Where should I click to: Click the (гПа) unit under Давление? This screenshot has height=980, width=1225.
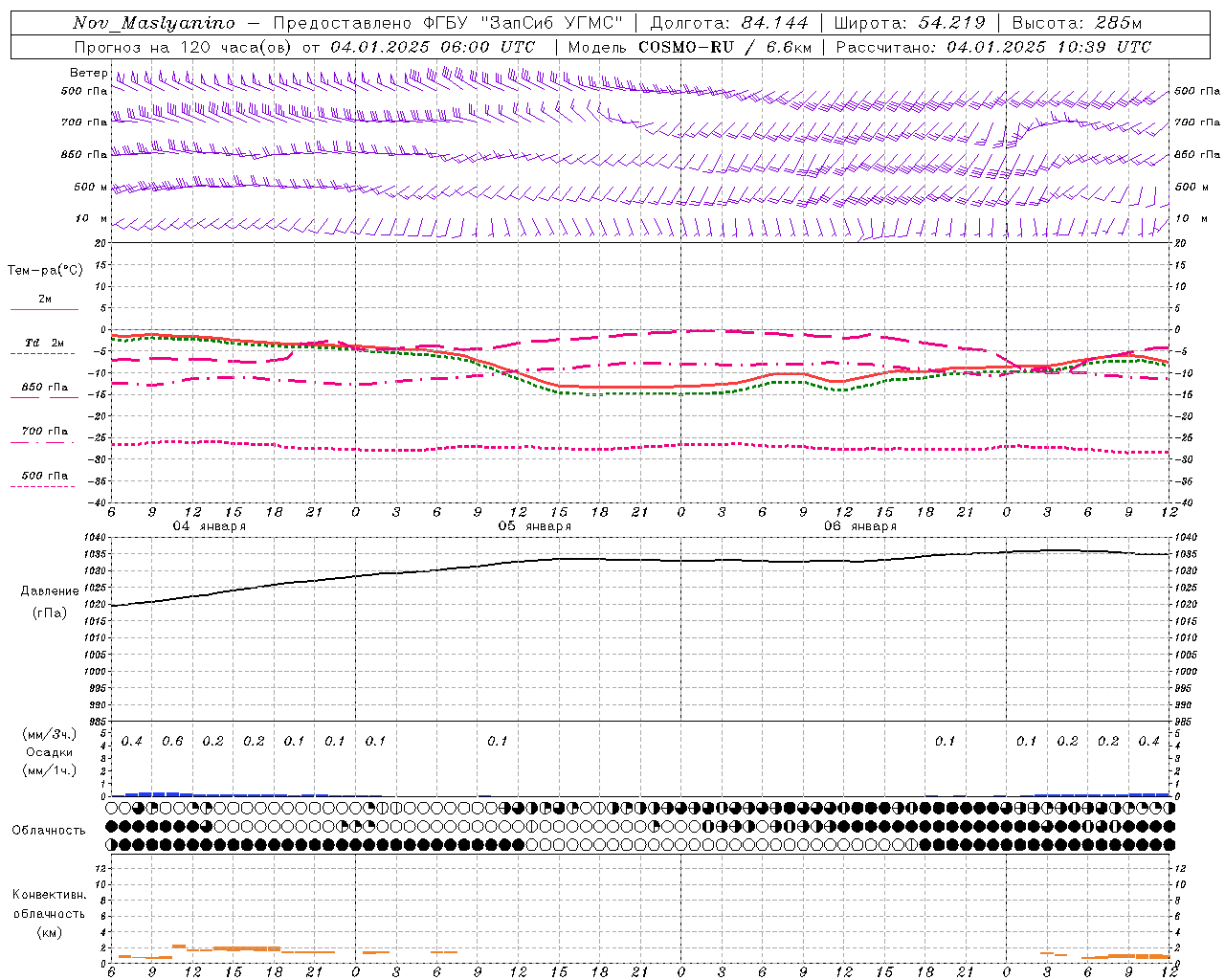pos(50,613)
